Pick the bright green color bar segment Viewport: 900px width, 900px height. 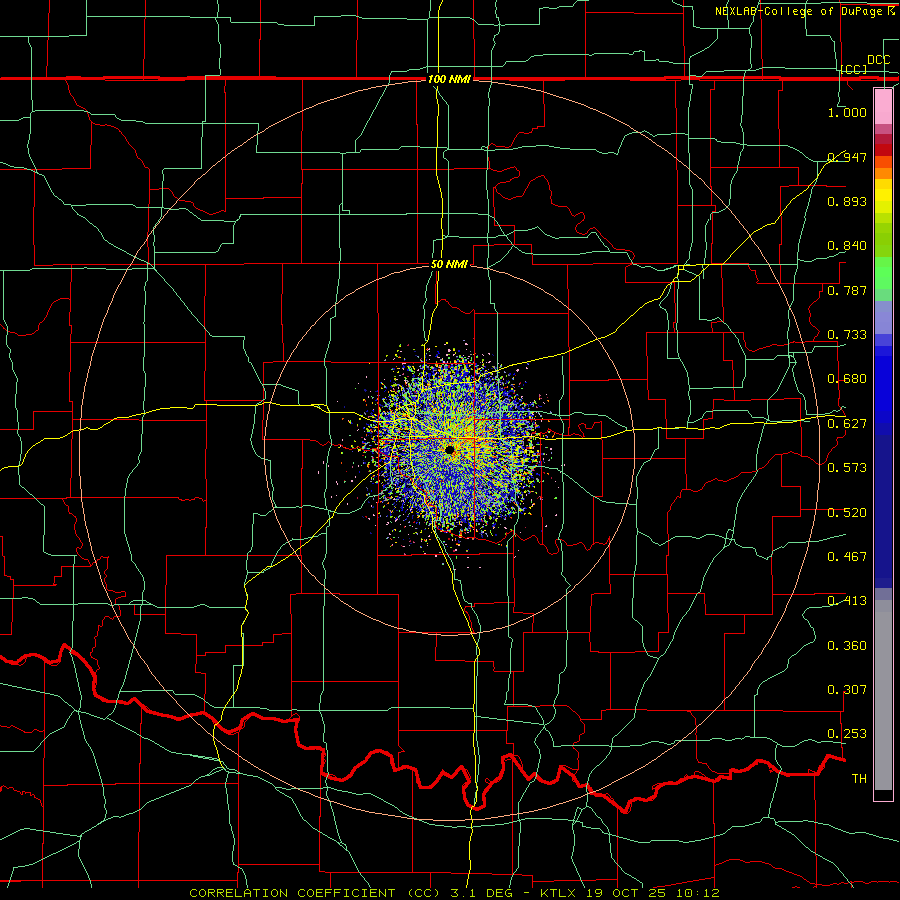883,273
